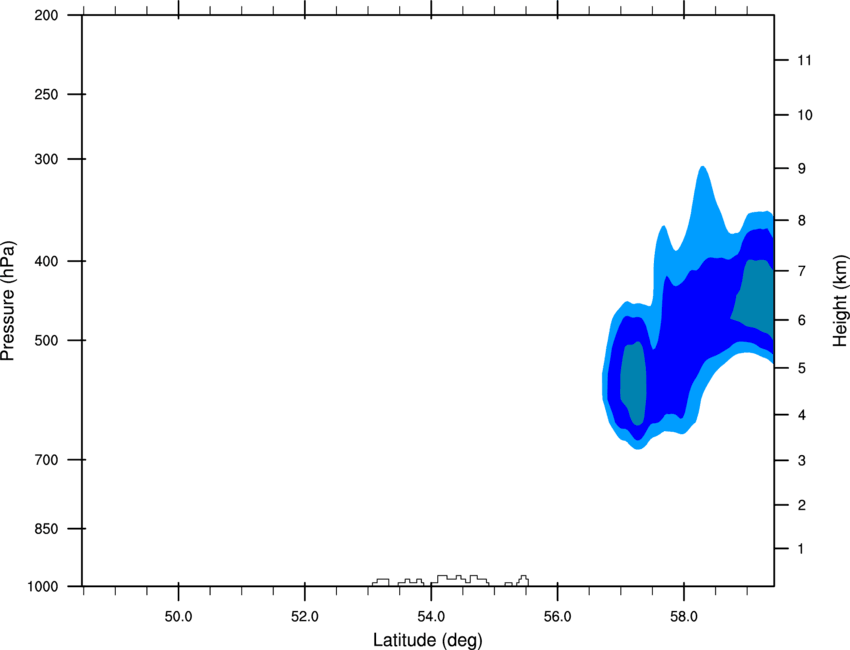Pick the 1 km height label
The height and width of the screenshot is (650, 850).
(x=801, y=549)
